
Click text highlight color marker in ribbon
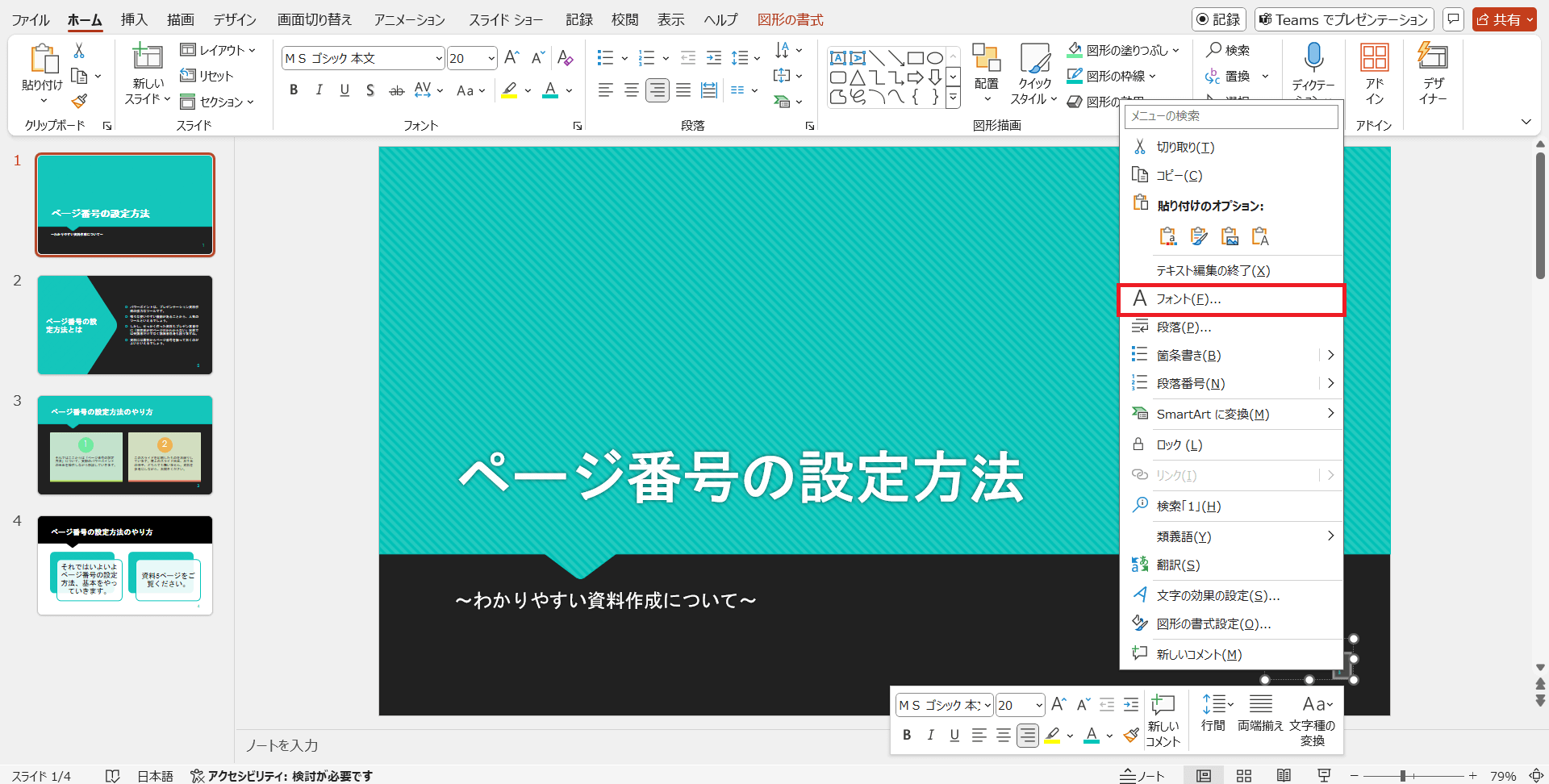510,90
